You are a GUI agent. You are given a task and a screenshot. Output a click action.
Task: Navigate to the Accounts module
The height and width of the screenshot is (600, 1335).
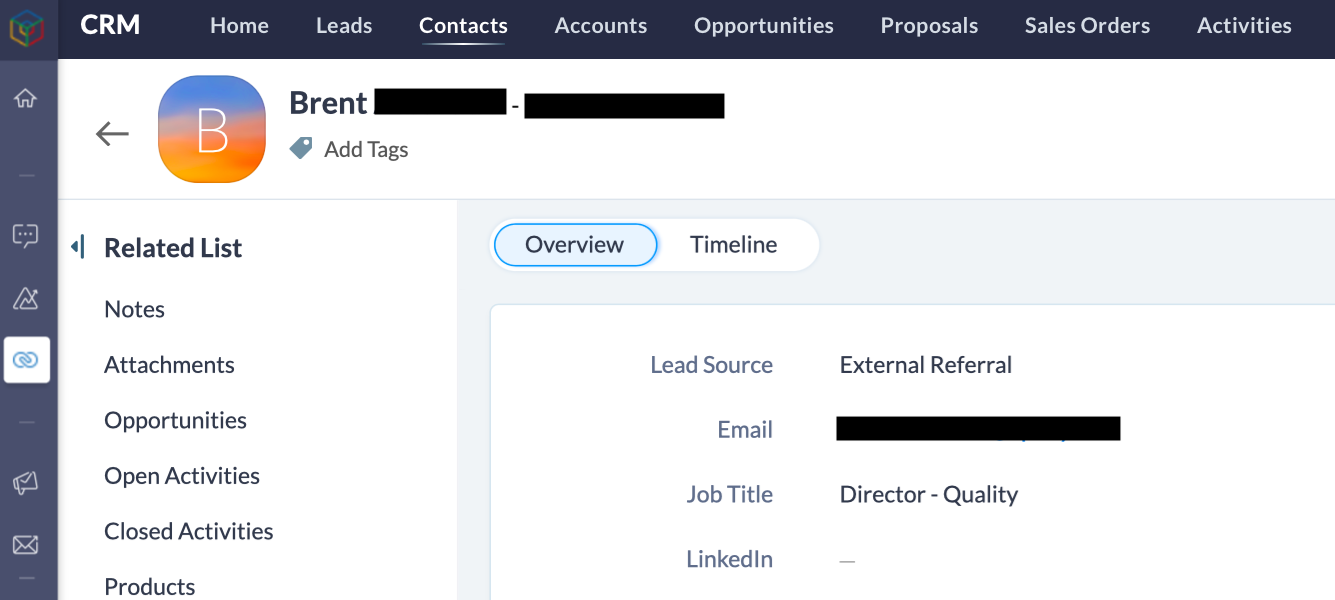pos(600,25)
